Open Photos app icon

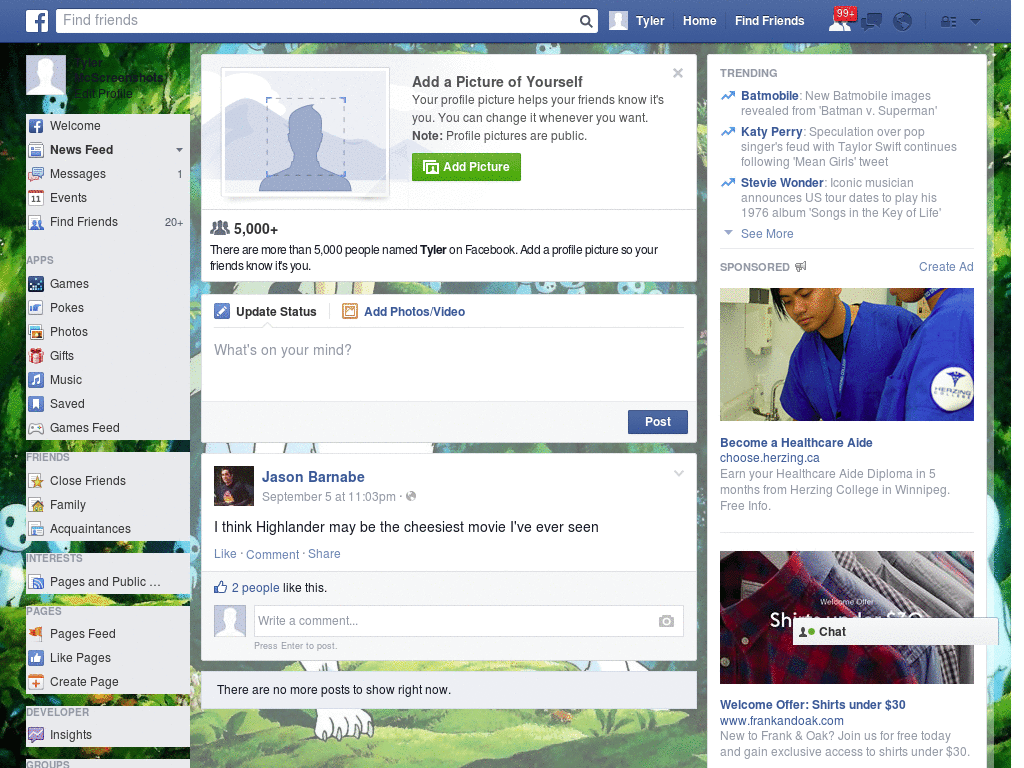click(36, 332)
